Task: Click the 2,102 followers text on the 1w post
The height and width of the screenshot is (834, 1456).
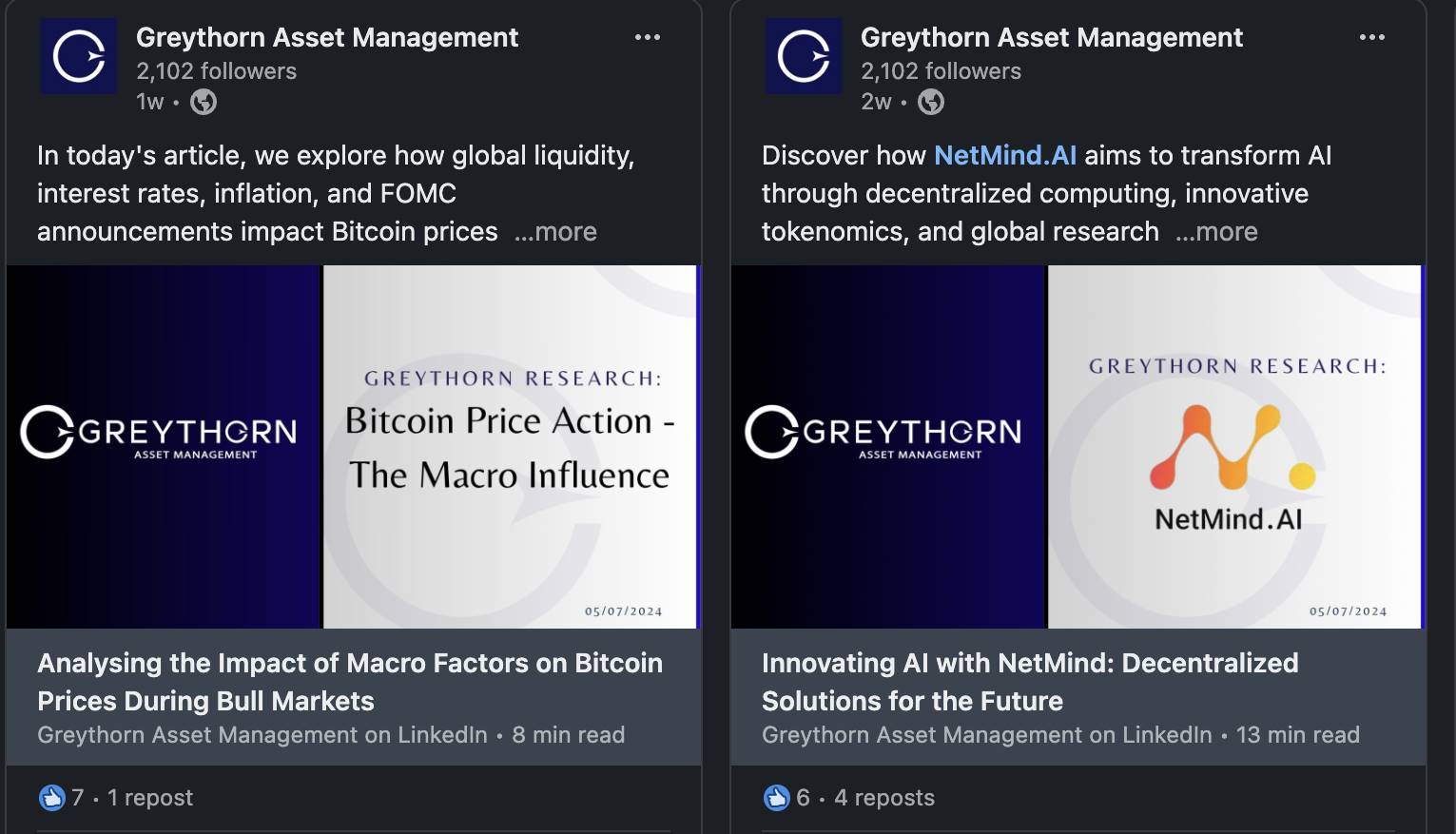Action: (216, 71)
